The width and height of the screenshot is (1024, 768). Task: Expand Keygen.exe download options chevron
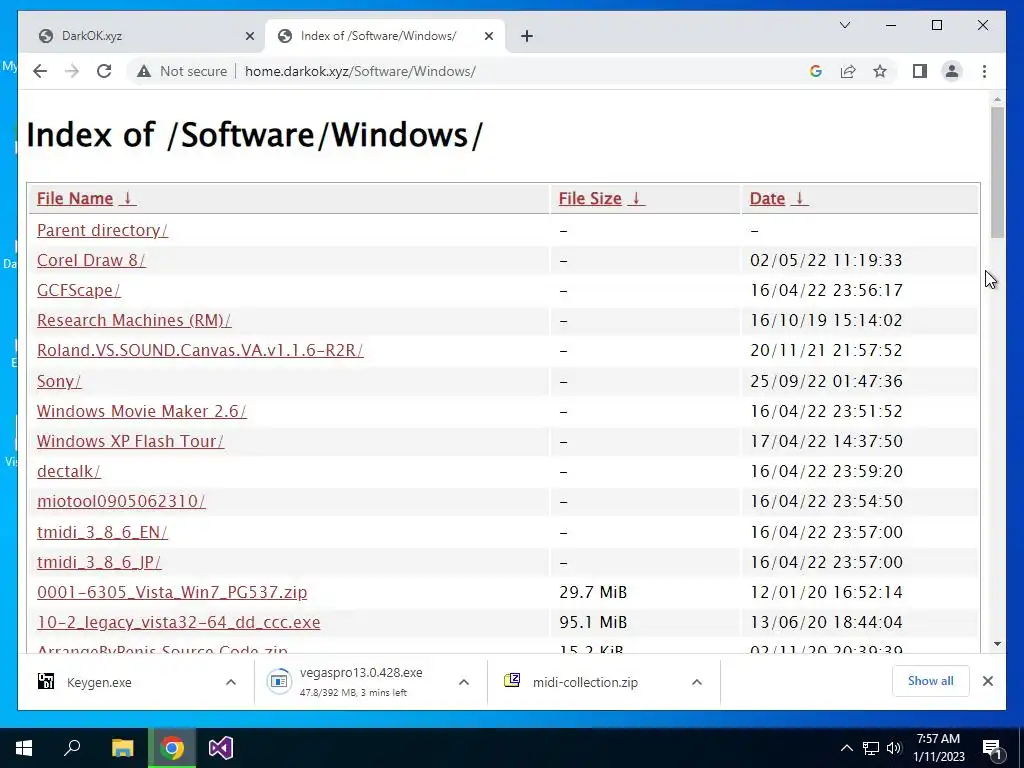click(231, 682)
